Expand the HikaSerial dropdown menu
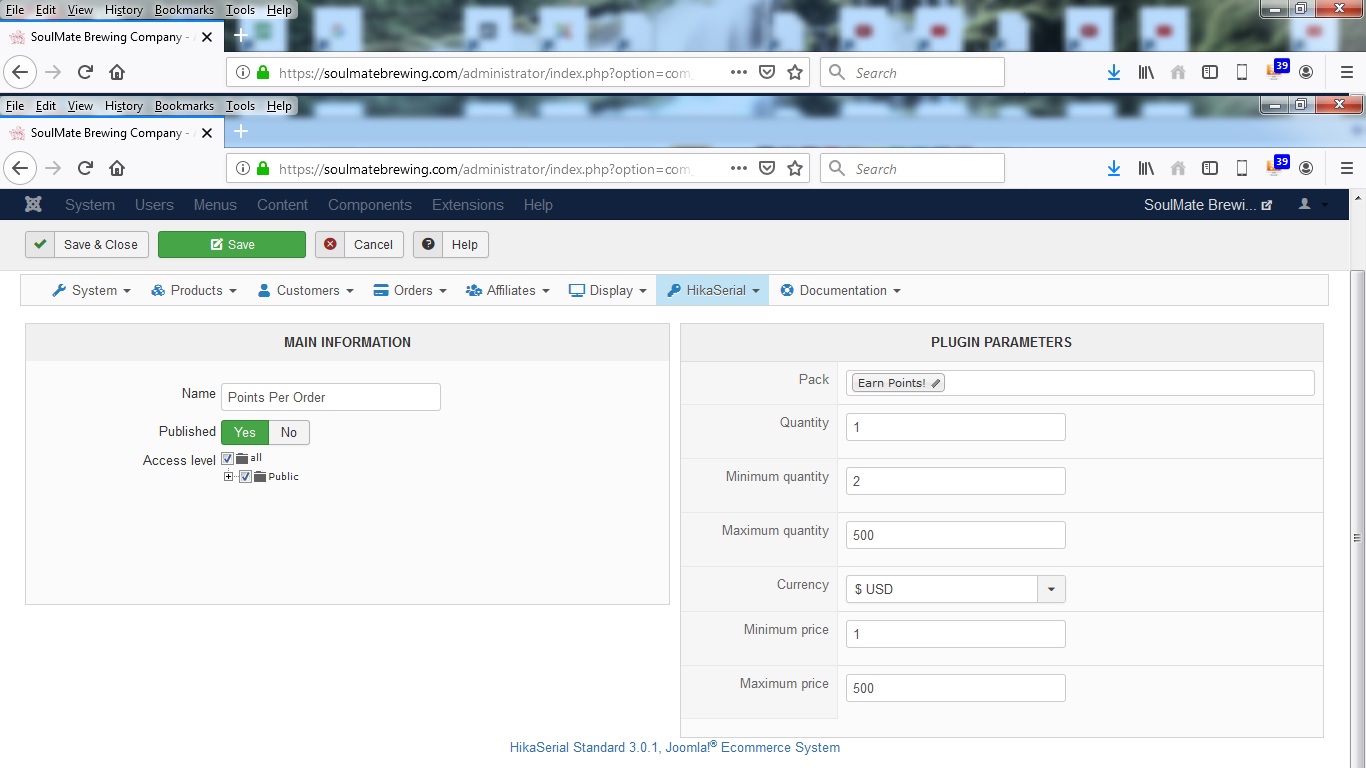This screenshot has height=768, width=1366. [x=713, y=290]
